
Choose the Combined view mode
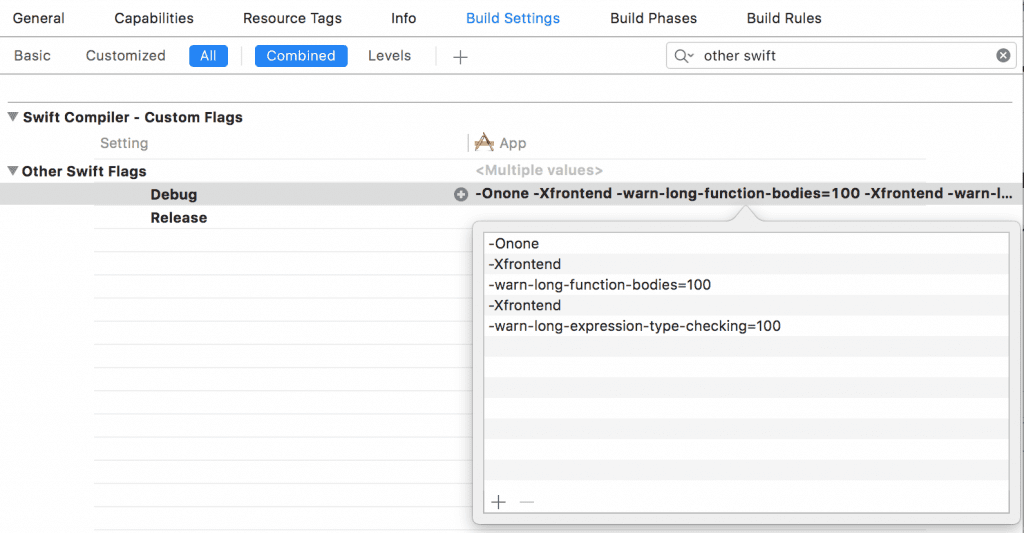301,56
